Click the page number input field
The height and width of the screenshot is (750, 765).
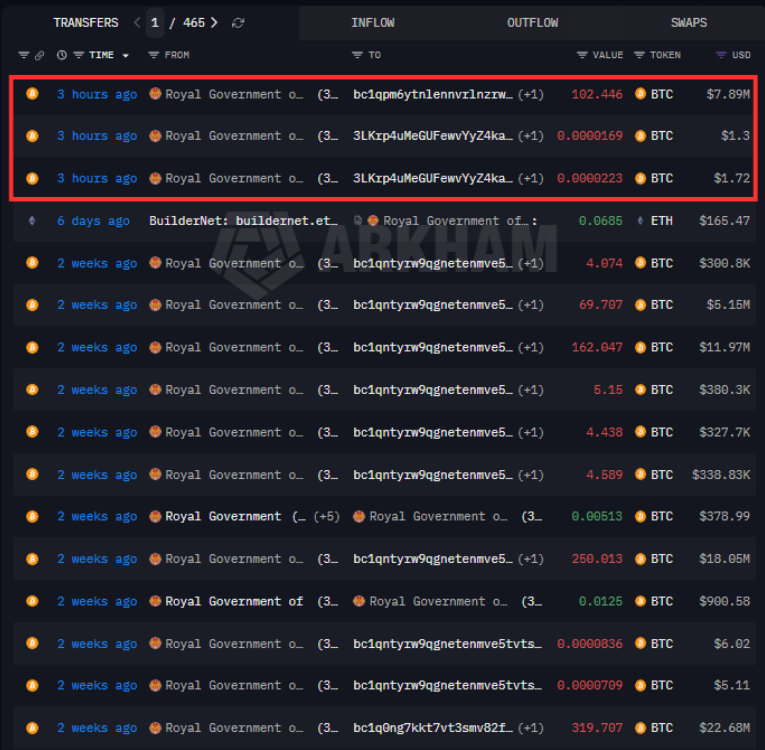point(155,23)
